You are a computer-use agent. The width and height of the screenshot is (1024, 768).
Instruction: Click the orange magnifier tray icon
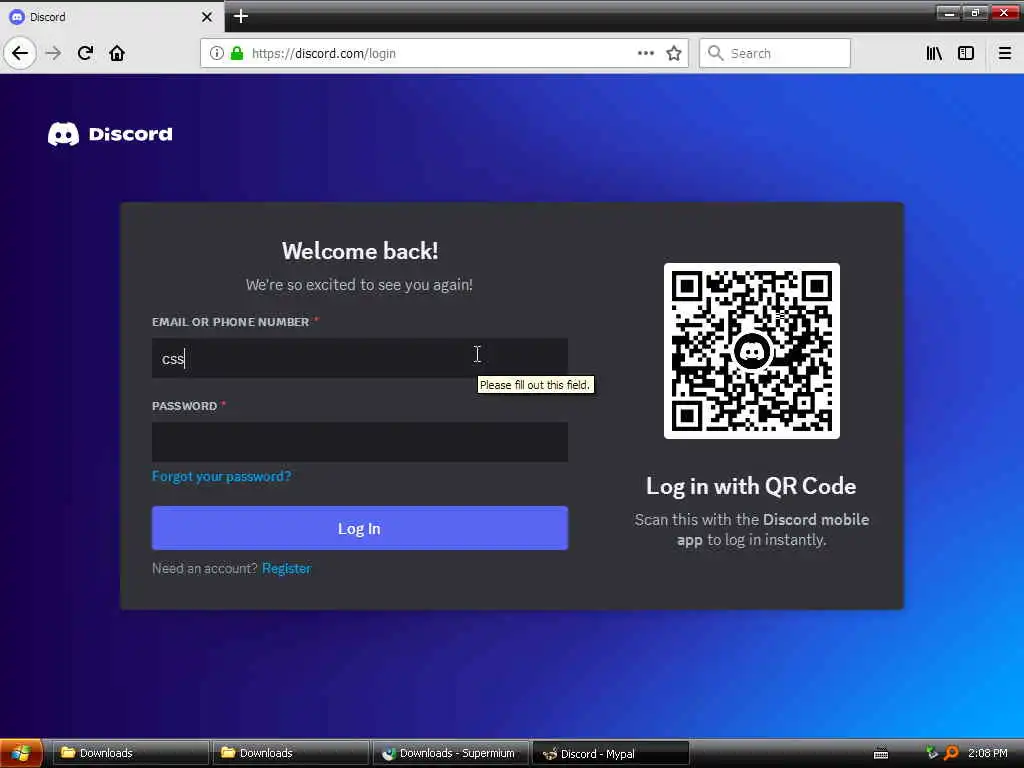point(952,753)
